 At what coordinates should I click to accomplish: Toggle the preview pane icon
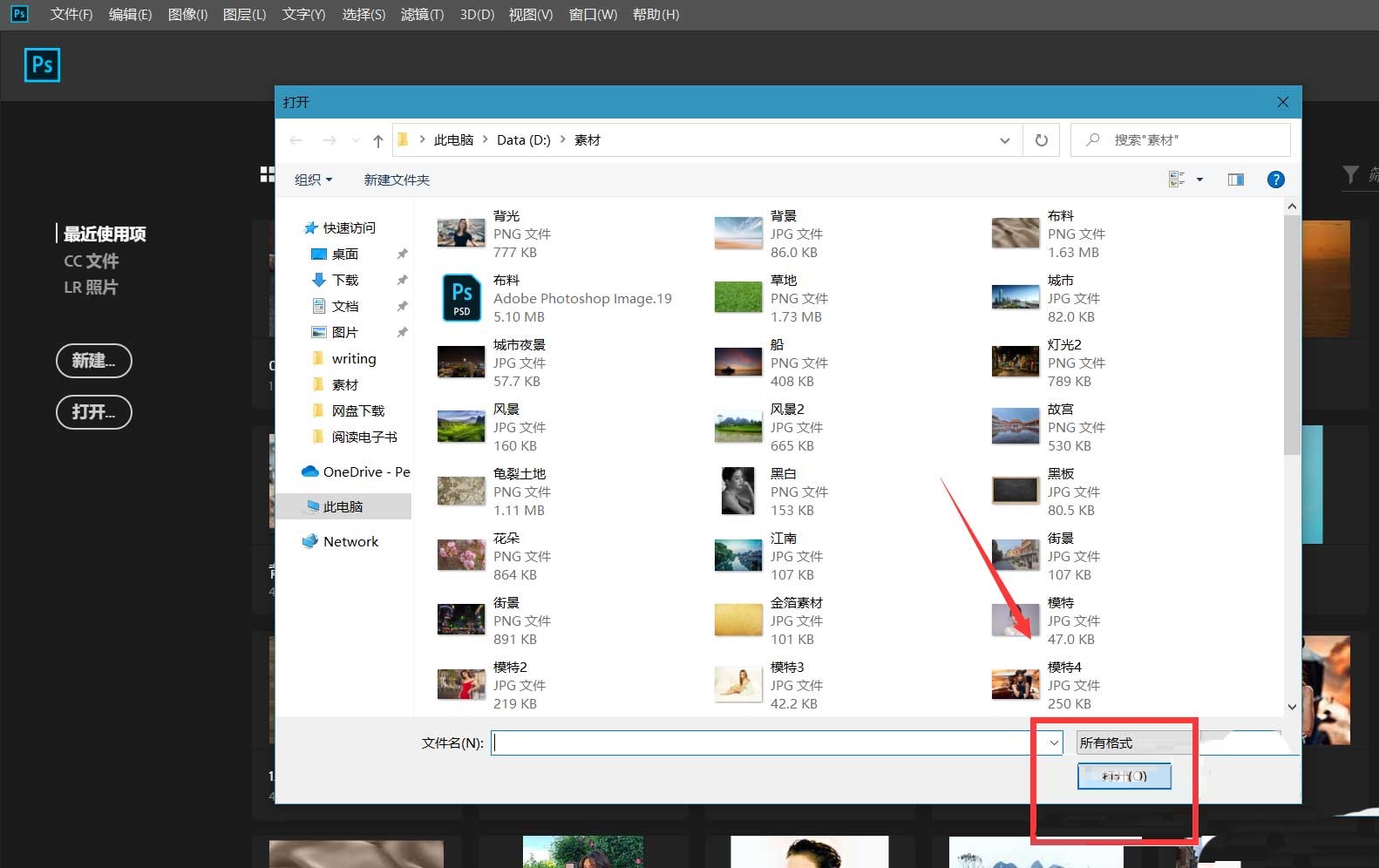pos(1235,180)
